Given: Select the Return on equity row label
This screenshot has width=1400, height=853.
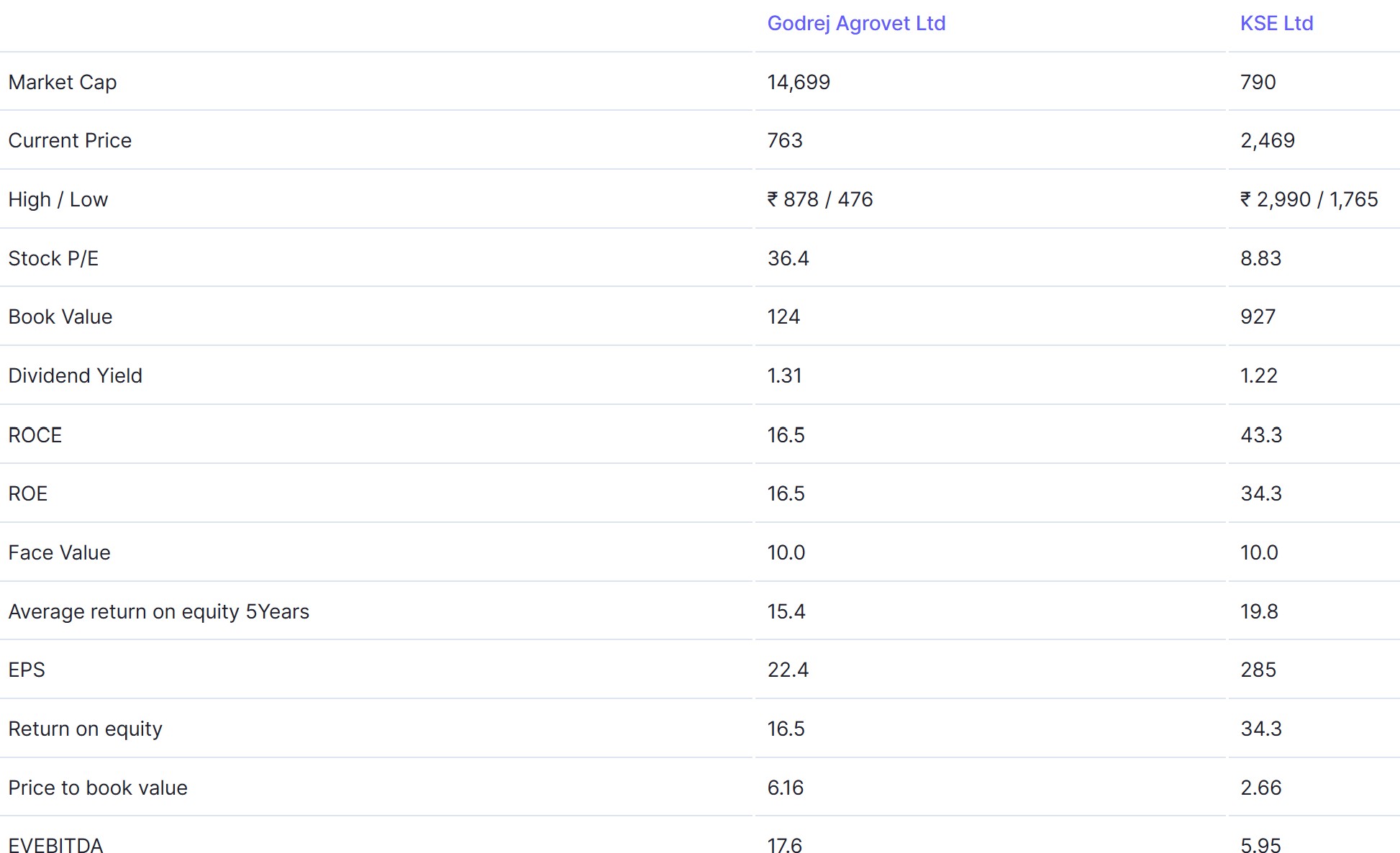Looking at the screenshot, I should [x=86, y=729].
